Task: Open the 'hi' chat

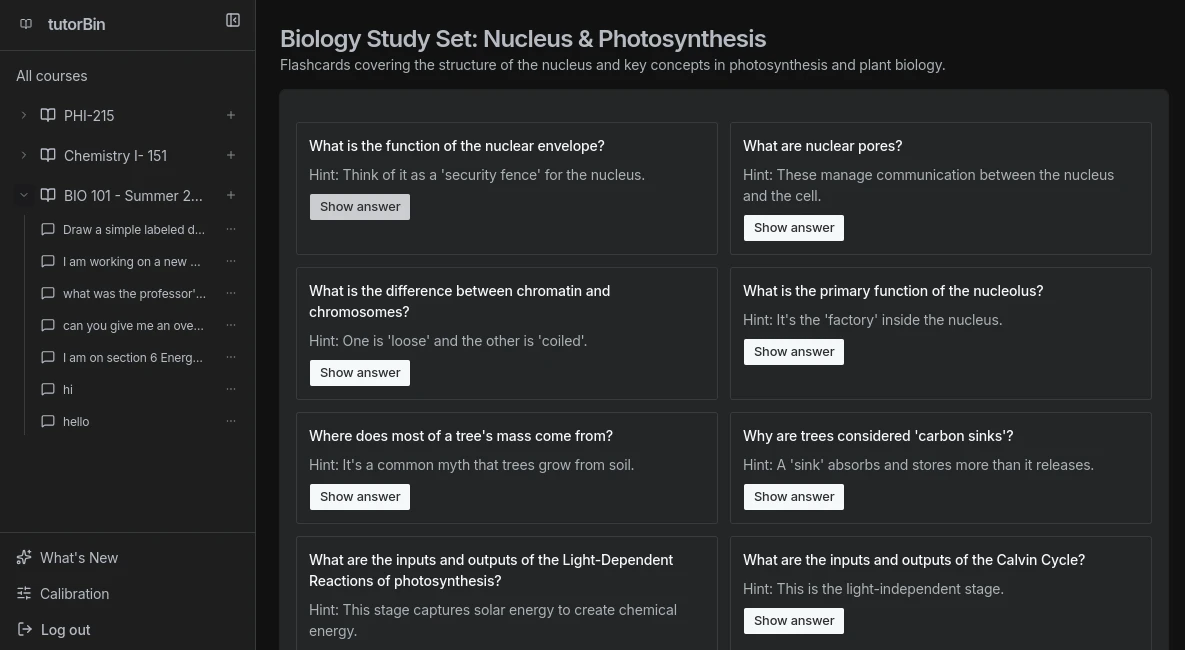Action: point(68,389)
